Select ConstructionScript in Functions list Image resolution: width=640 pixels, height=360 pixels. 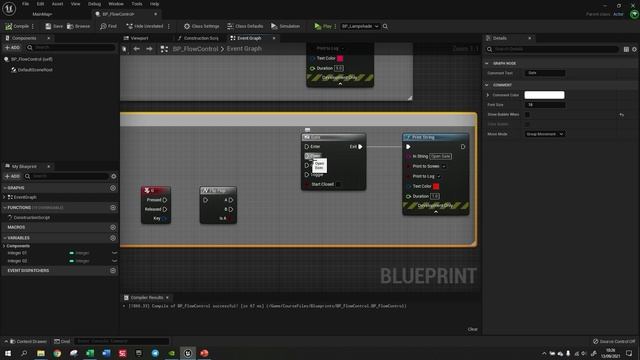tap(32, 218)
